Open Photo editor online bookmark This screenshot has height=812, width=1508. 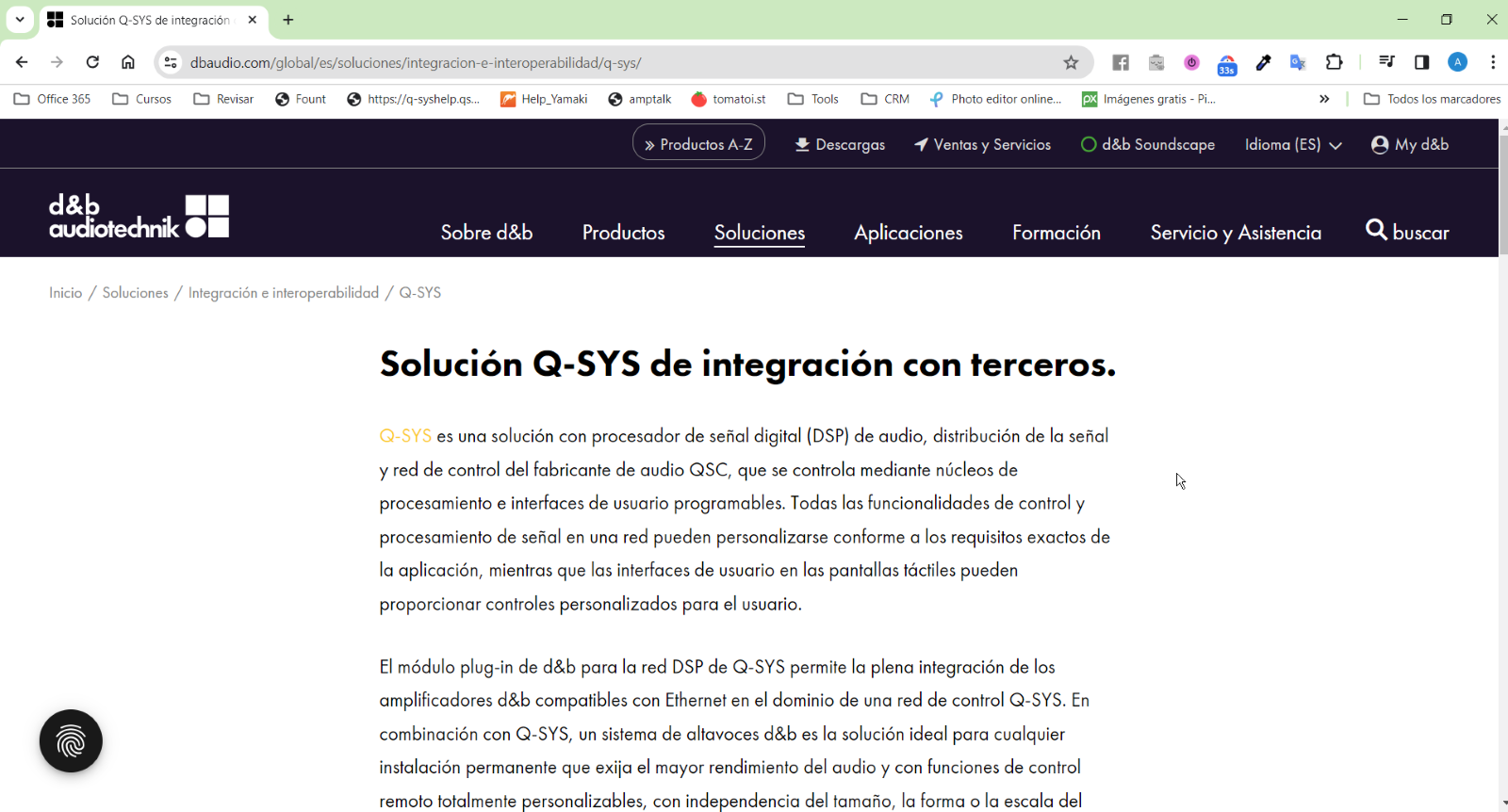pyautogui.click(x=995, y=99)
